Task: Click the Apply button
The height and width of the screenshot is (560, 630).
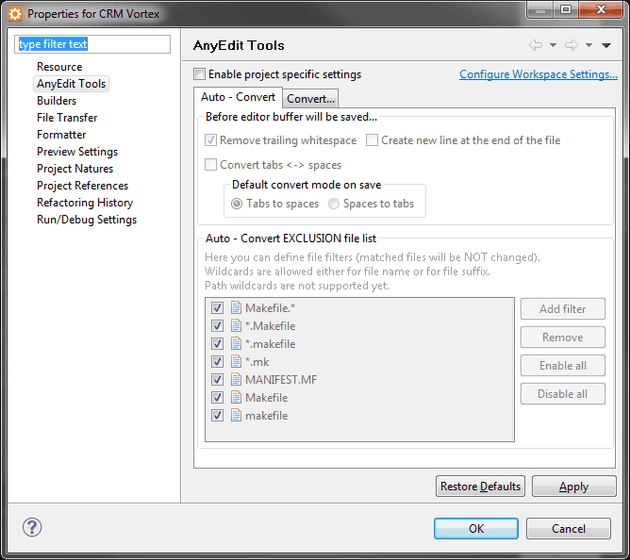Action: 574,486
